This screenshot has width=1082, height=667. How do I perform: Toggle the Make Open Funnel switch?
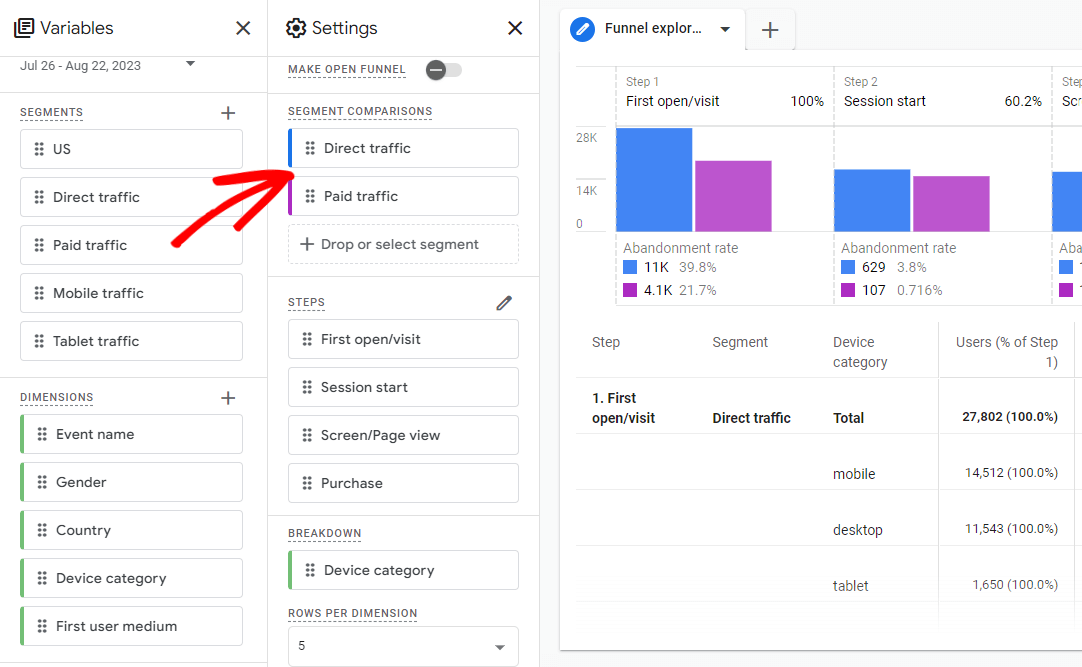[x=443, y=70]
